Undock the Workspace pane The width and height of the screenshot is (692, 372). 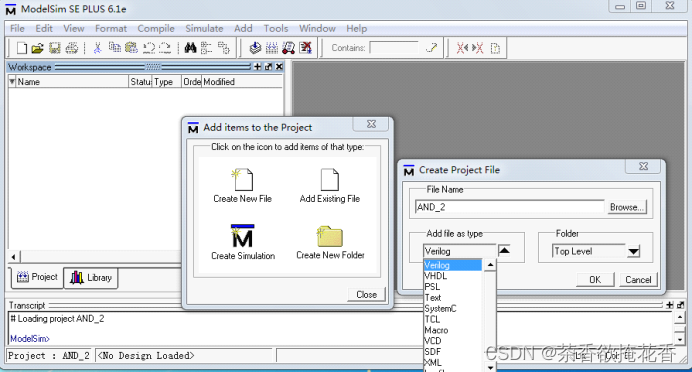pos(268,67)
